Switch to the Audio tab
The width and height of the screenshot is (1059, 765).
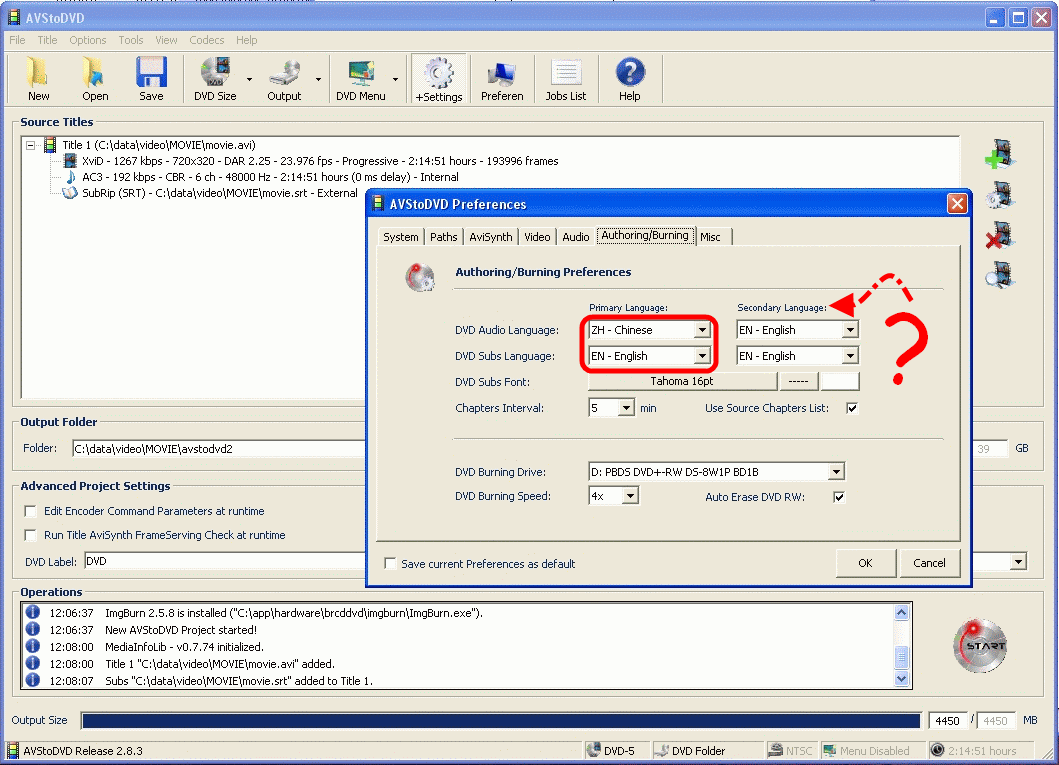576,237
